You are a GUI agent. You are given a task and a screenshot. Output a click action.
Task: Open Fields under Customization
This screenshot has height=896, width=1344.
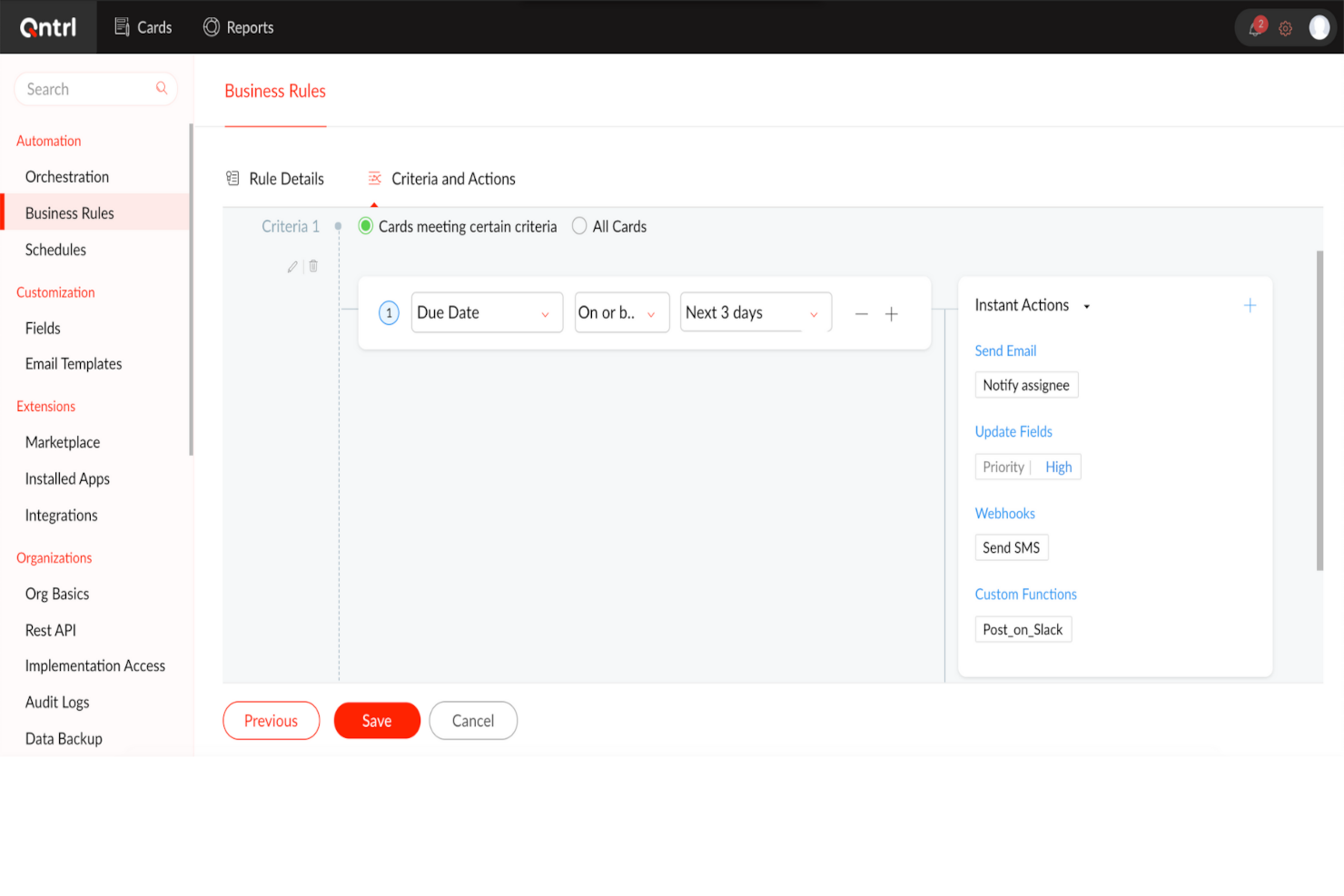tap(43, 329)
